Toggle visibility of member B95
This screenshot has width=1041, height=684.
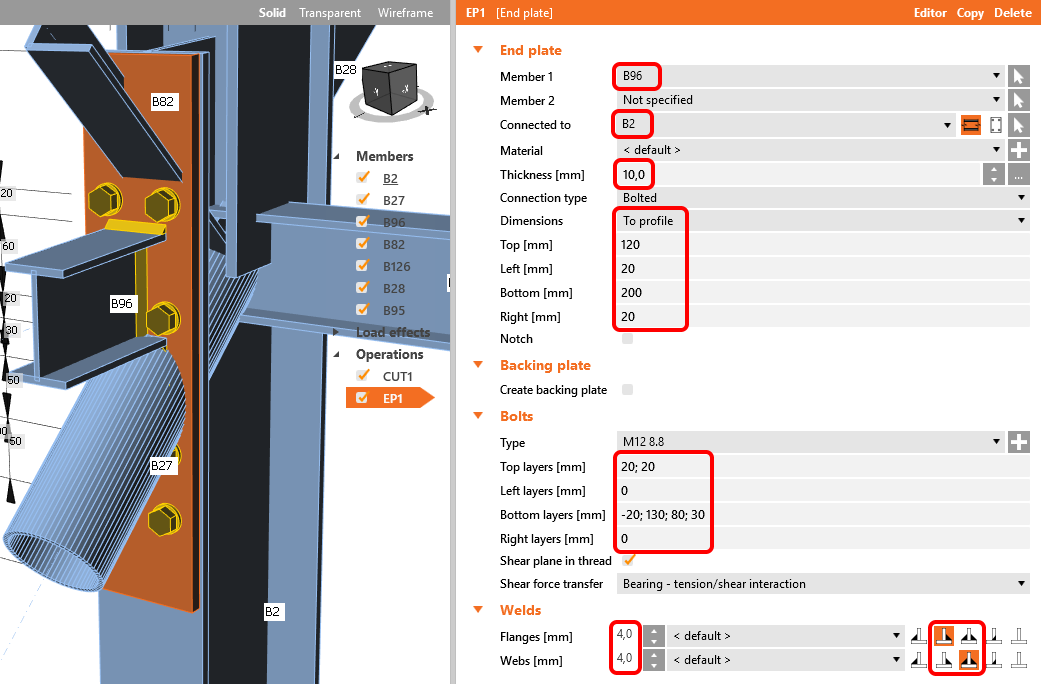tap(362, 309)
